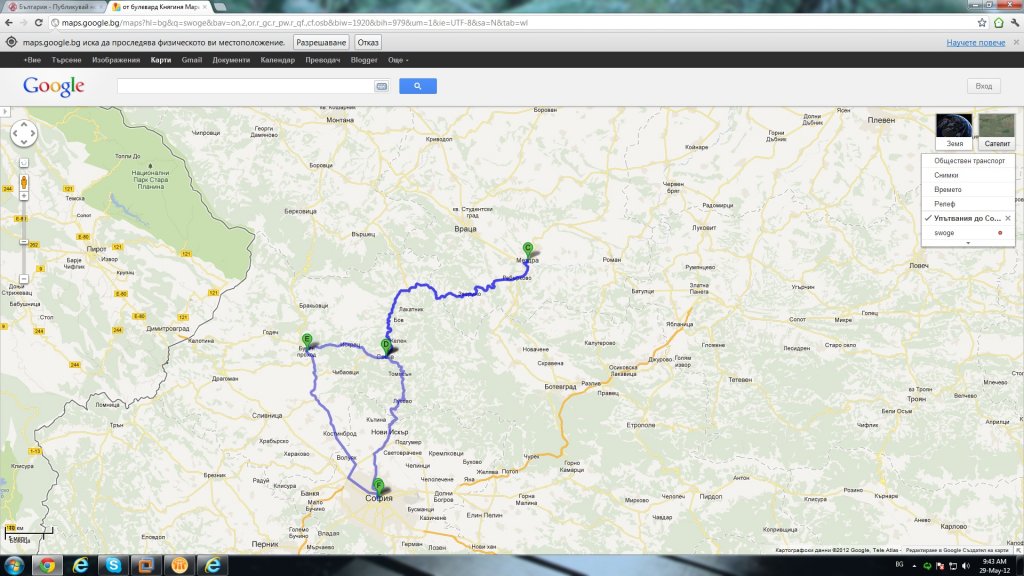Switch to Земя earth view thumbnail

954,131
